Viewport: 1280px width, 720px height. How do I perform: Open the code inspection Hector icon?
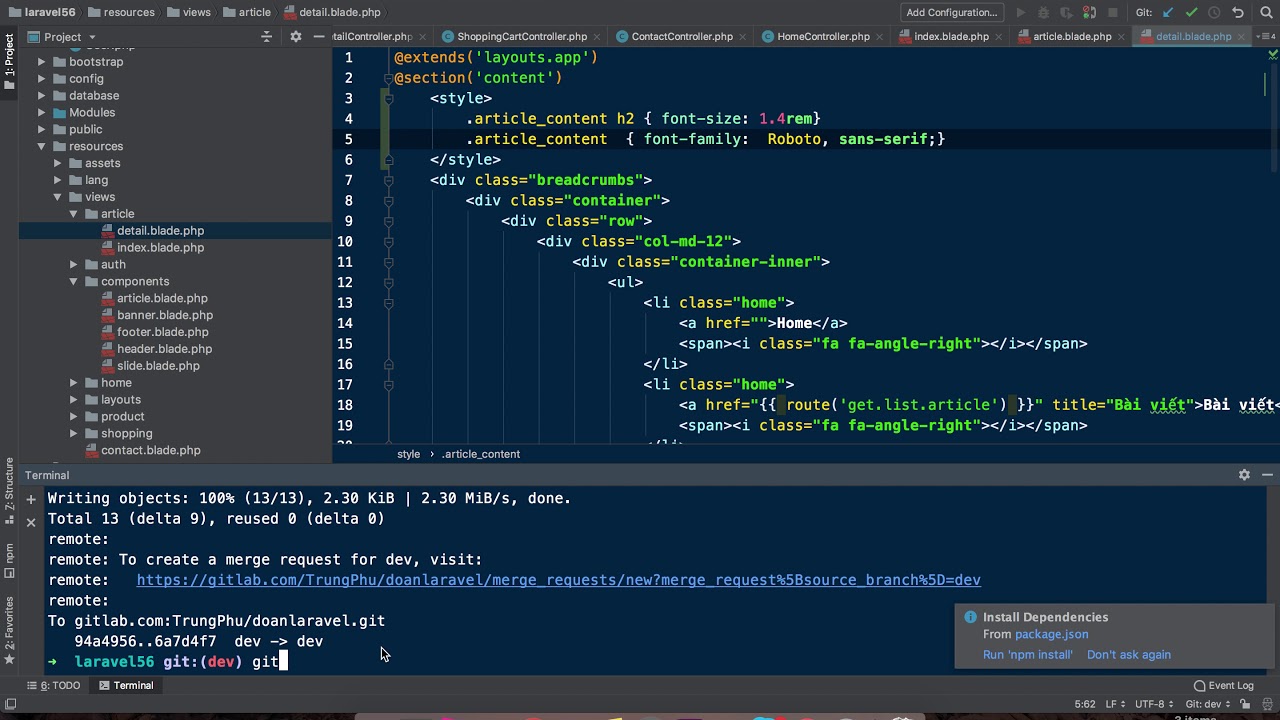(x=1267, y=704)
